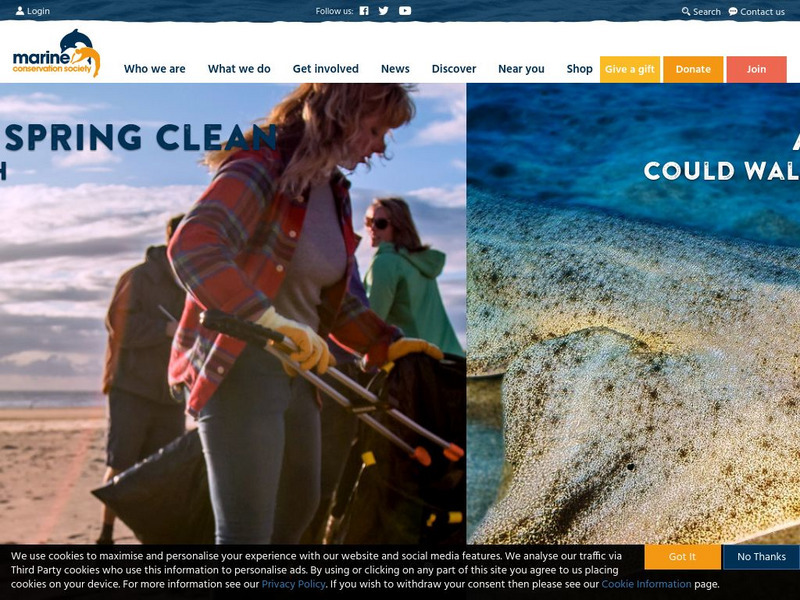The height and width of the screenshot is (600, 800).
Task: Open the Twitter icon link
Action: coord(384,11)
